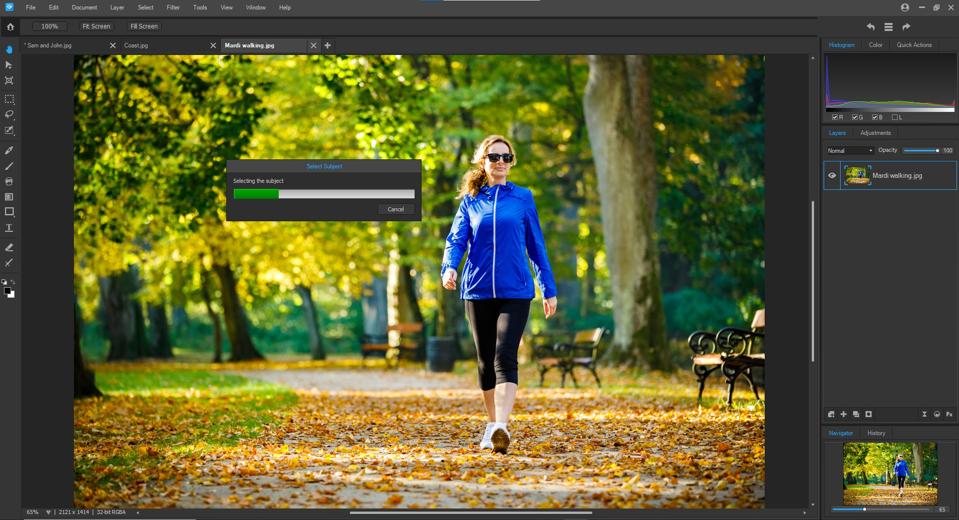
Task: Choose the Lasso selection tool
Action: 9,115
